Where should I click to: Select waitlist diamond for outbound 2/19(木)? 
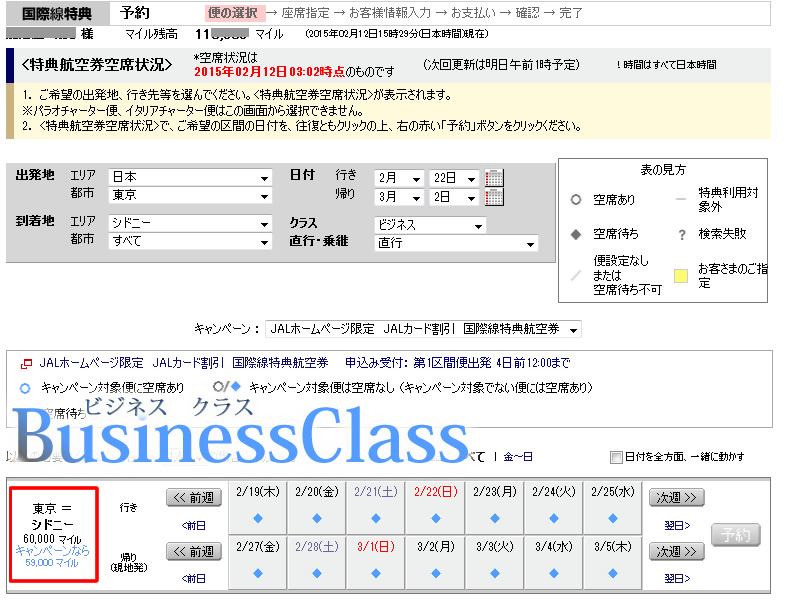tap(258, 519)
